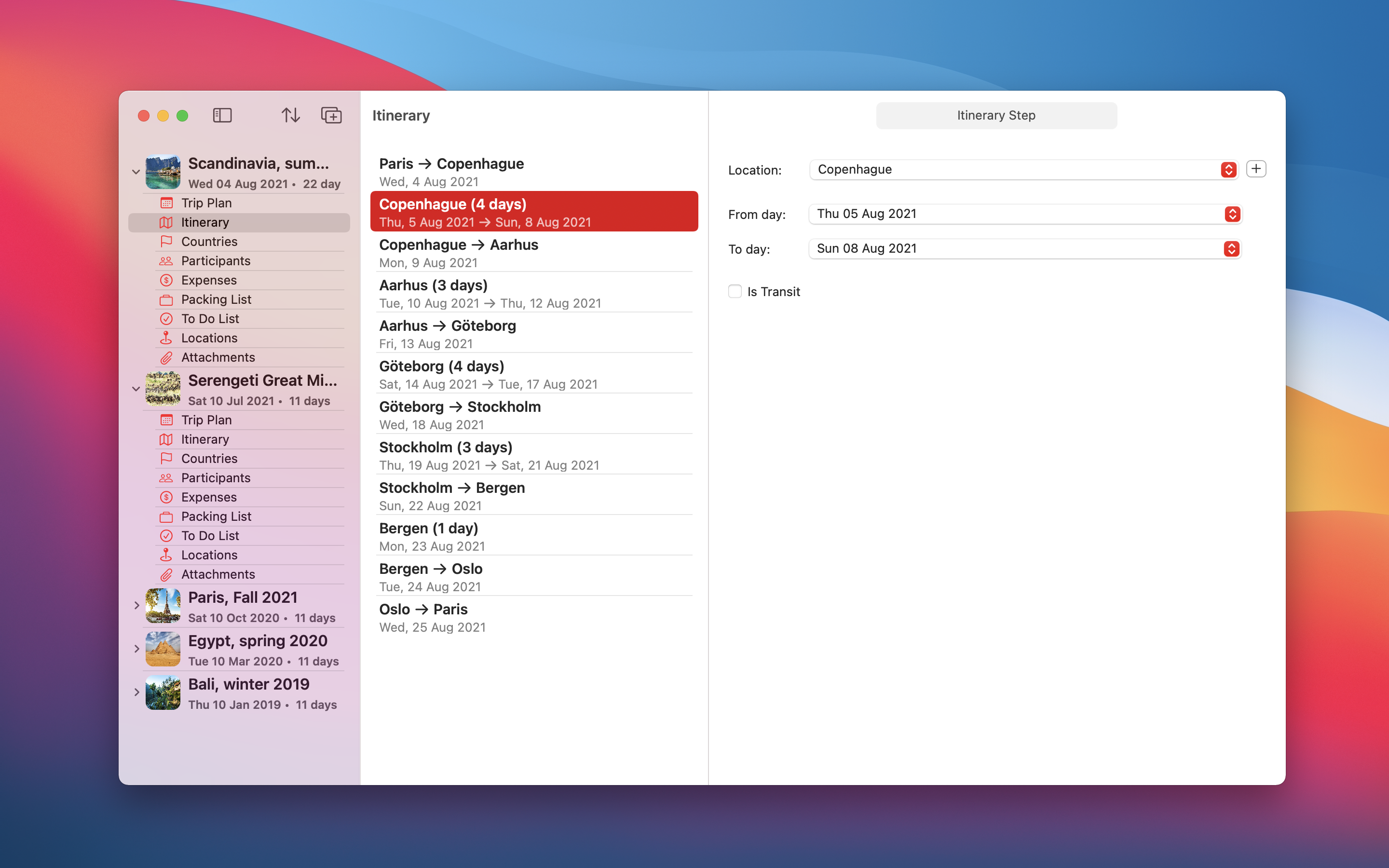The width and height of the screenshot is (1389, 868).
Task: Open the Egypt, spring 2020 trip title
Action: click(258, 641)
